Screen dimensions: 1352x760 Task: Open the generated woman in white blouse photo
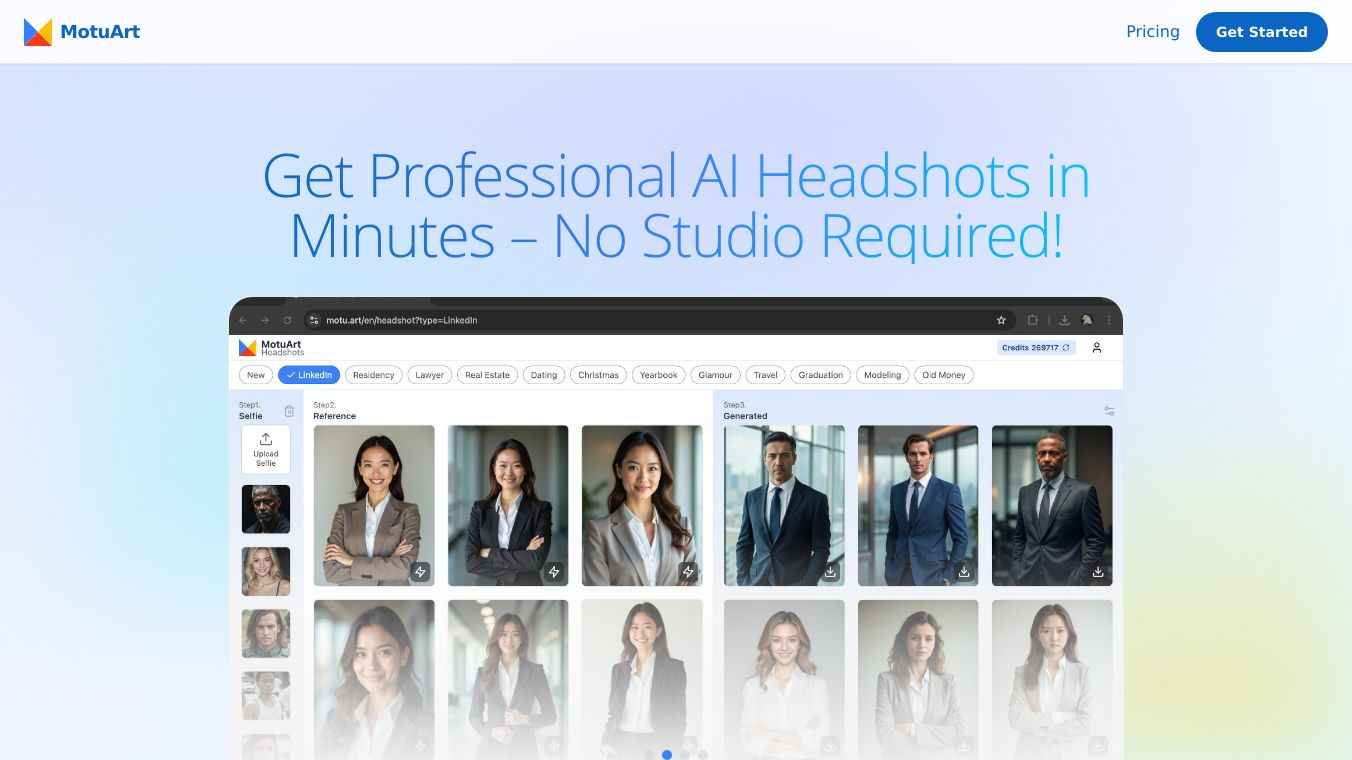click(784, 679)
